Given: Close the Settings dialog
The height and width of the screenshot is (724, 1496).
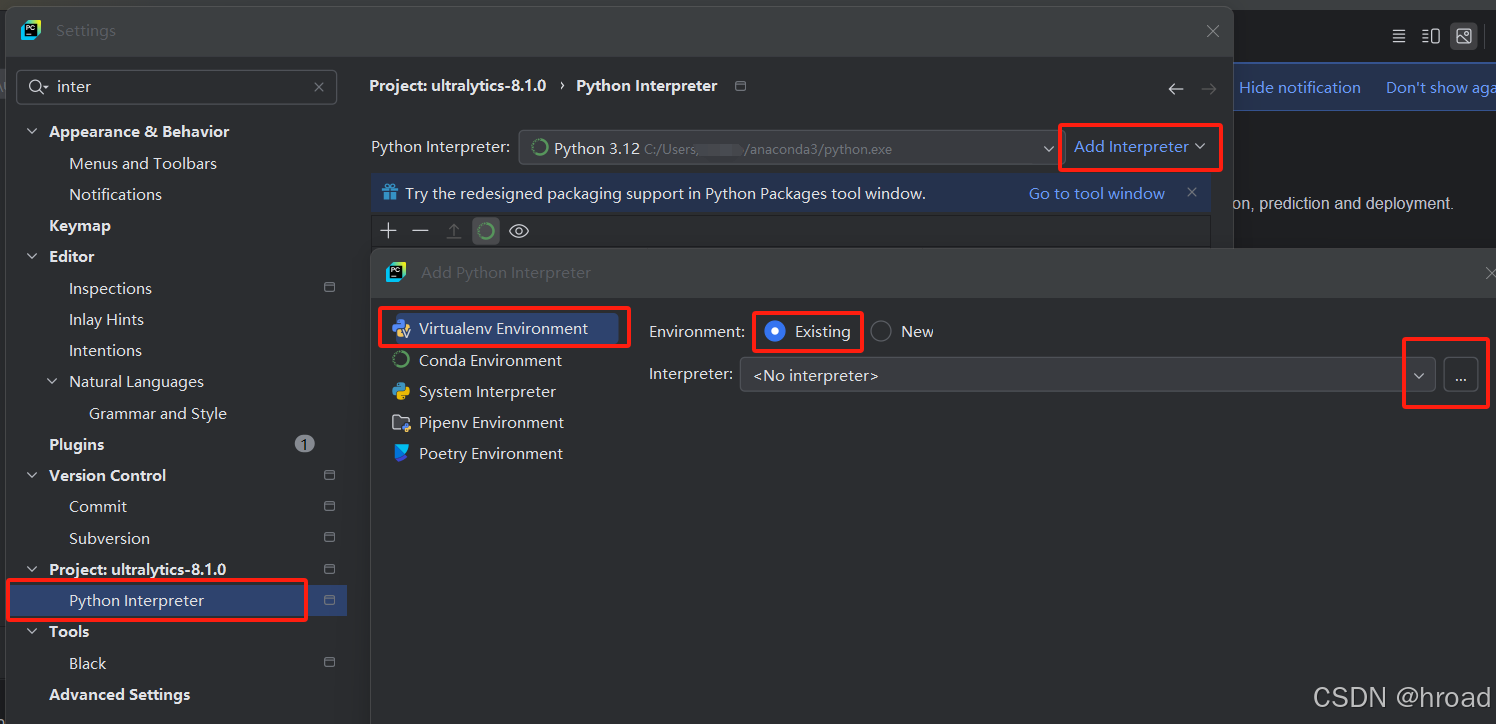Looking at the screenshot, I should coord(1213,31).
